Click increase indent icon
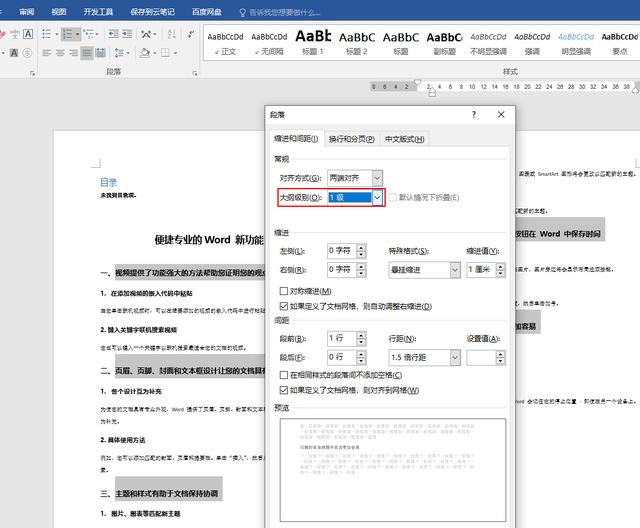The width and height of the screenshot is (640, 528). point(127,34)
